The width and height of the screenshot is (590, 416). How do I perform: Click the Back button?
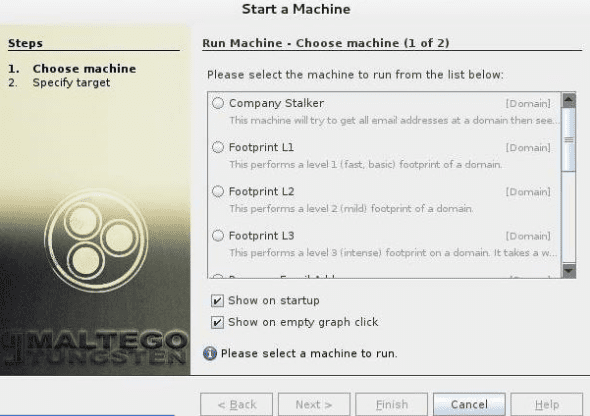tap(236, 404)
